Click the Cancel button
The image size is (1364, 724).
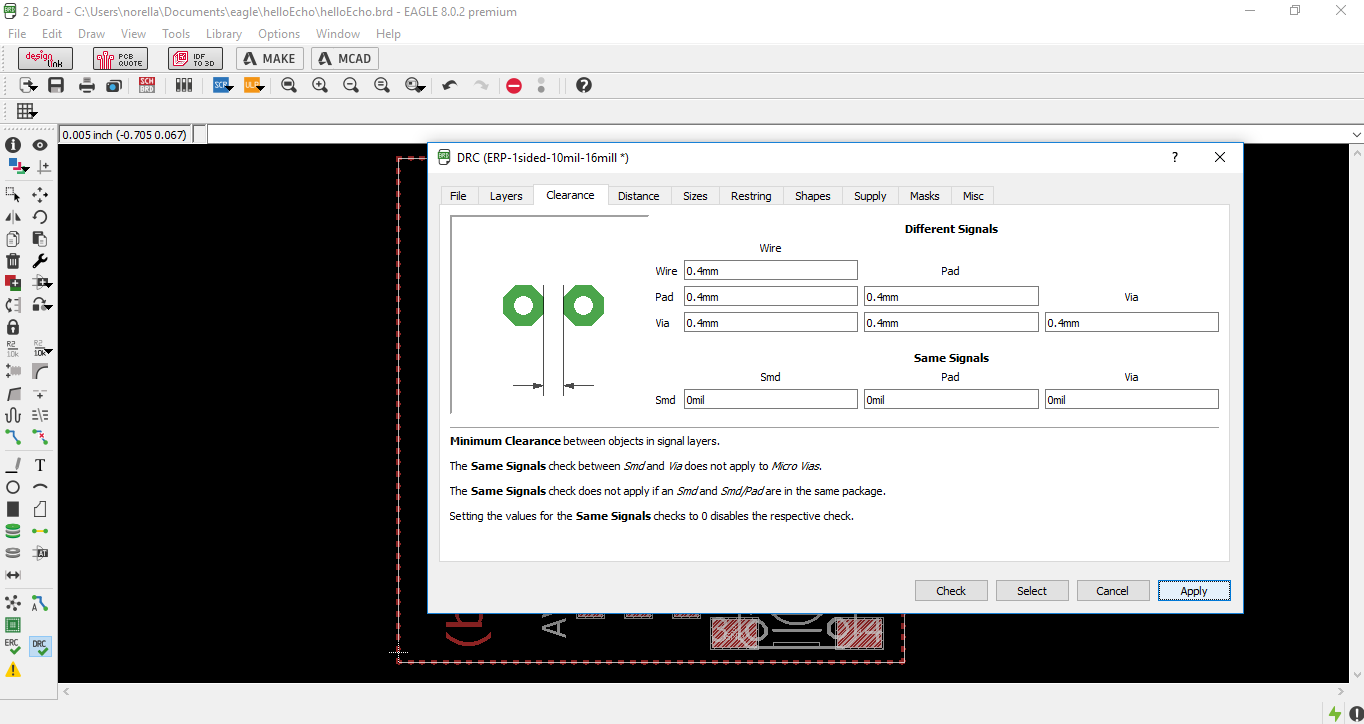1112,591
